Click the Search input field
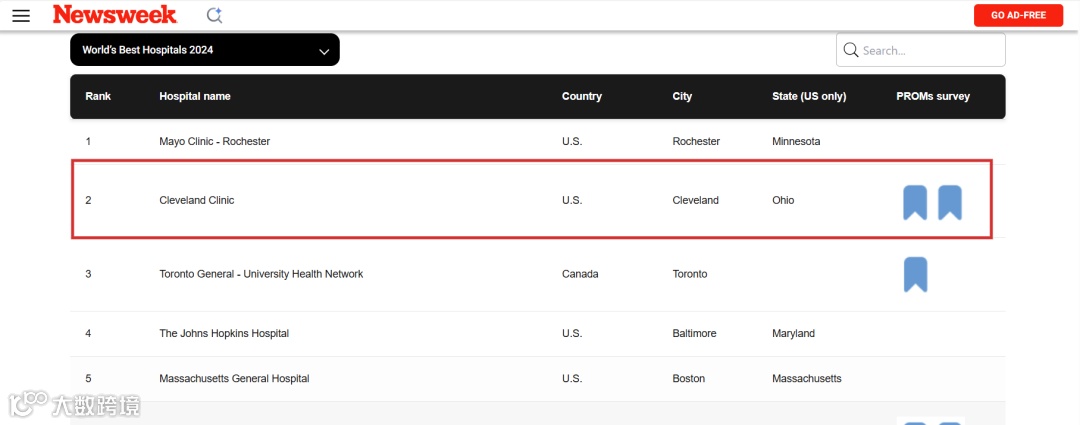This screenshot has width=1080, height=425. click(x=920, y=50)
